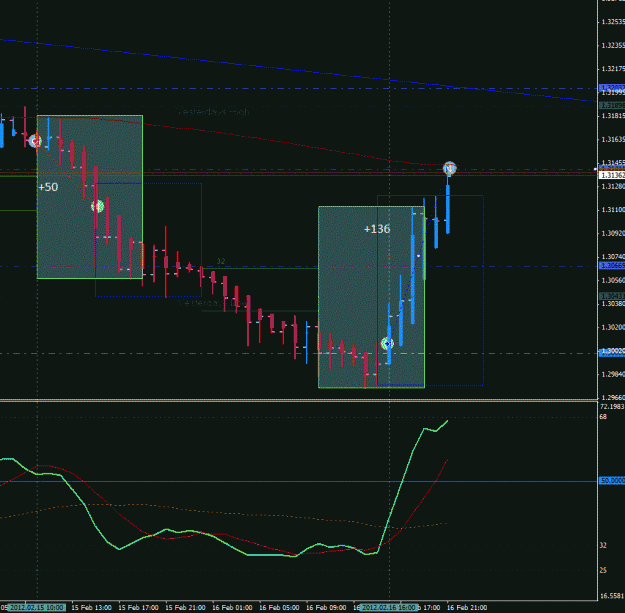
Task: Click the 32 indicator level value on the scale
Action: [603, 545]
